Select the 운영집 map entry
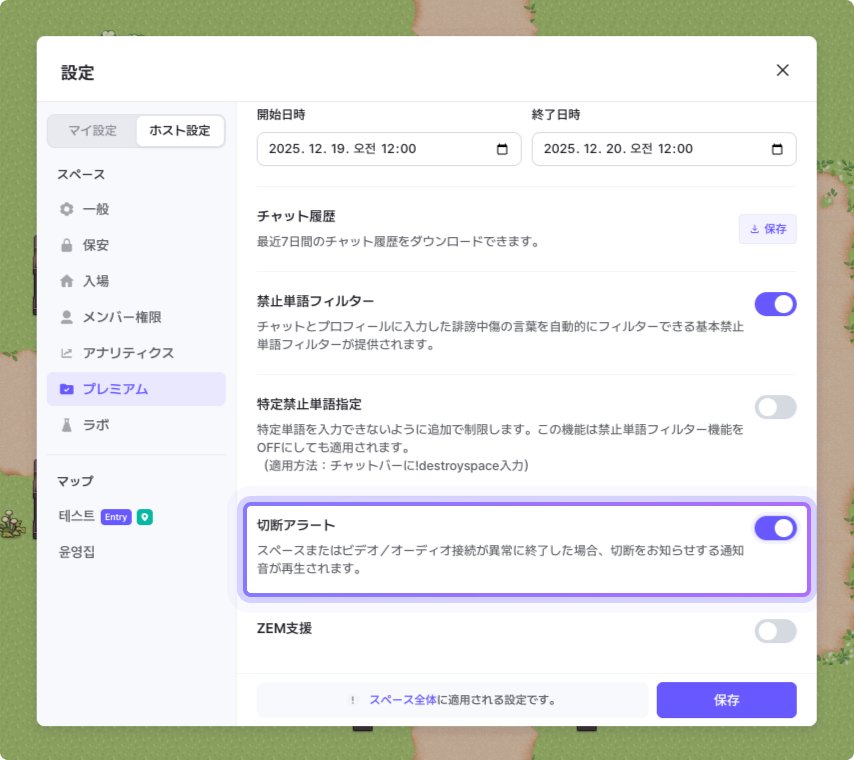The width and height of the screenshot is (854, 760). click(x=77, y=552)
